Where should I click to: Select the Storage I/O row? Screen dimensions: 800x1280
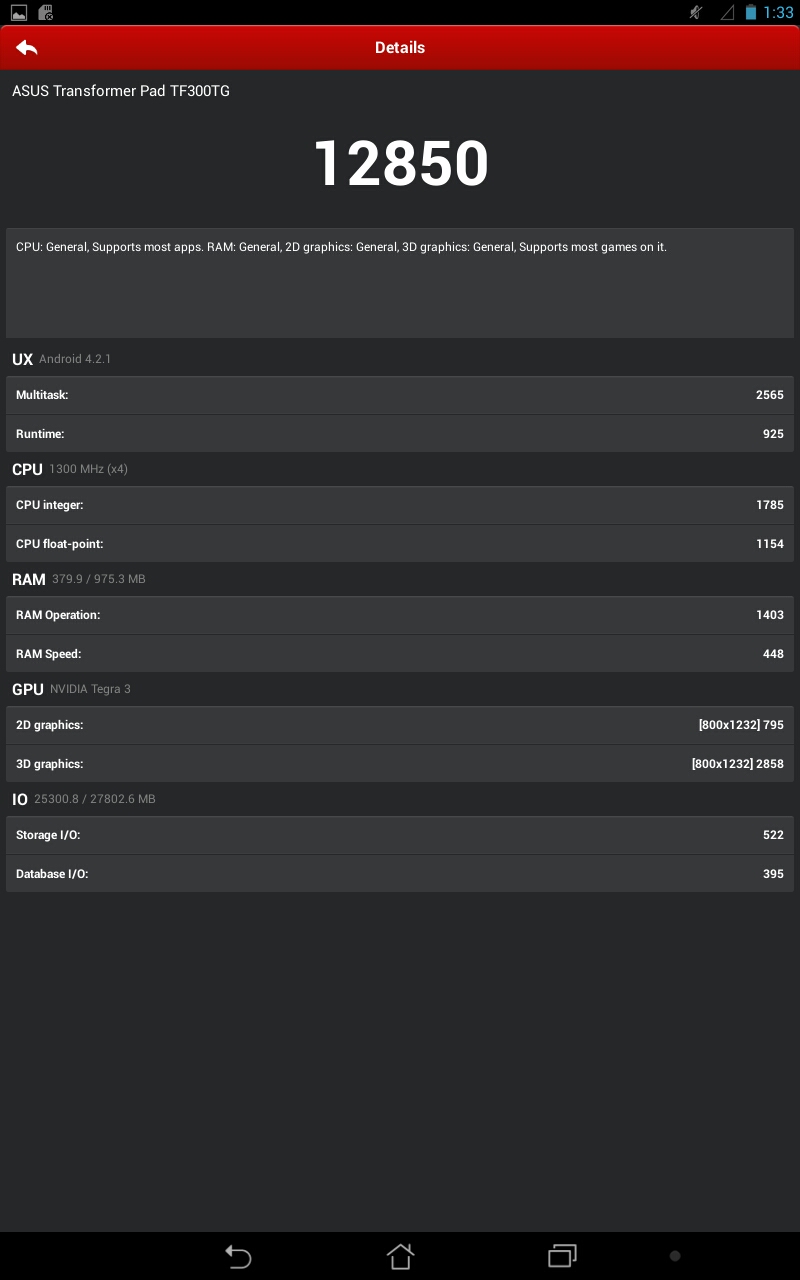[x=400, y=835]
